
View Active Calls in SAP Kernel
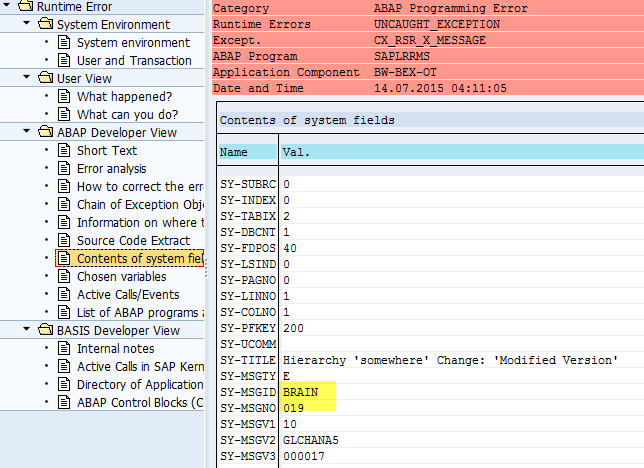(x=140, y=367)
